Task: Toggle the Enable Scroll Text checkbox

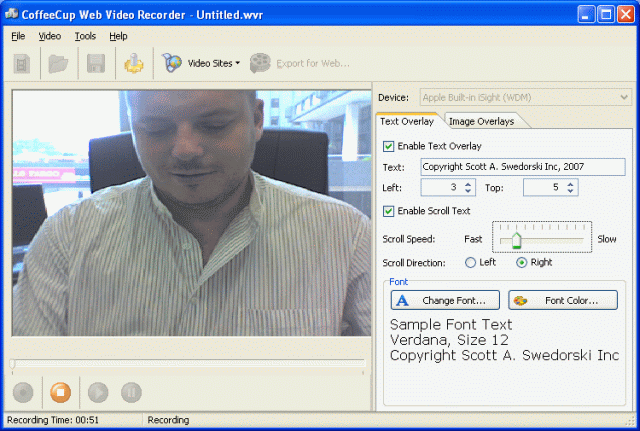Action: [389, 210]
